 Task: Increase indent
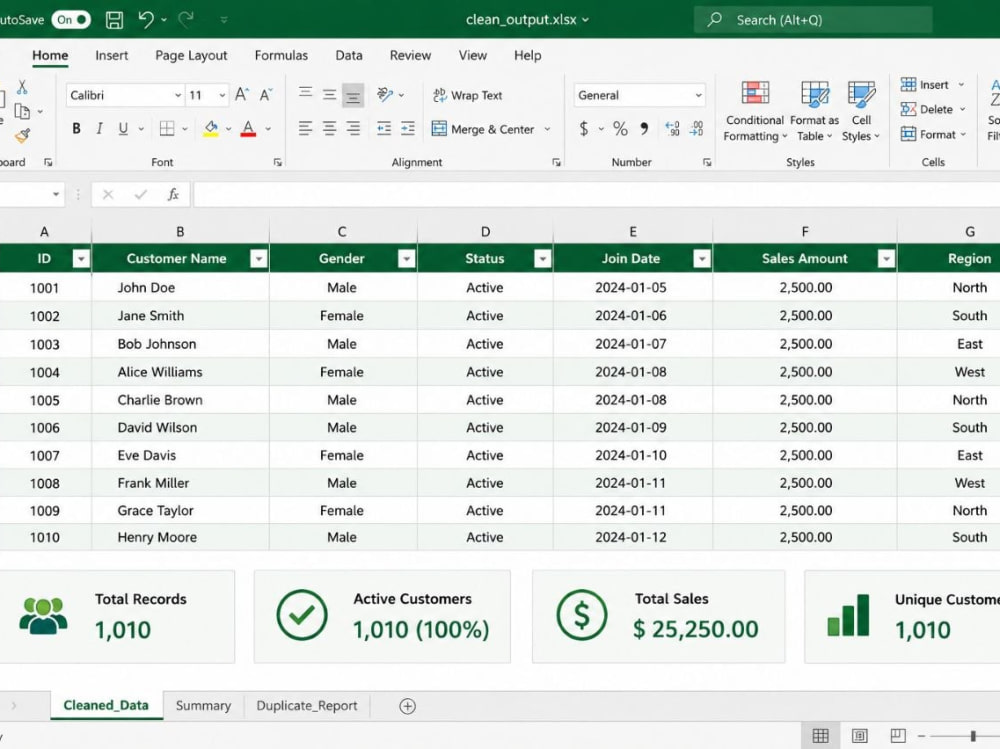click(408, 129)
